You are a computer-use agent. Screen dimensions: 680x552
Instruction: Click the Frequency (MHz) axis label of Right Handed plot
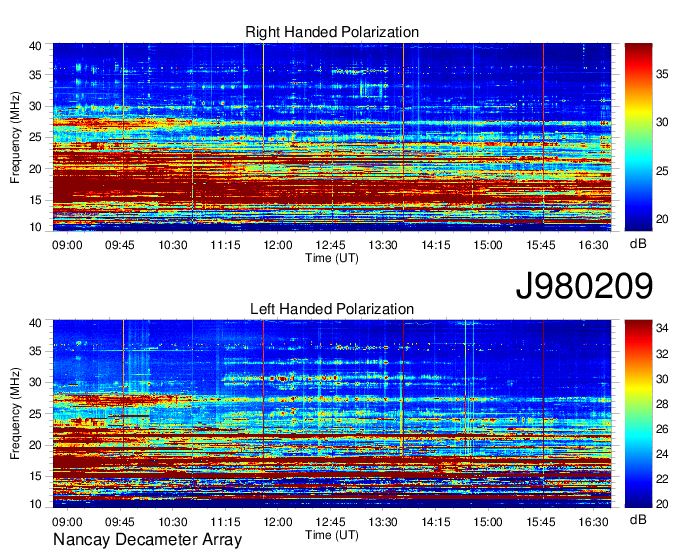pyautogui.click(x=15, y=137)
